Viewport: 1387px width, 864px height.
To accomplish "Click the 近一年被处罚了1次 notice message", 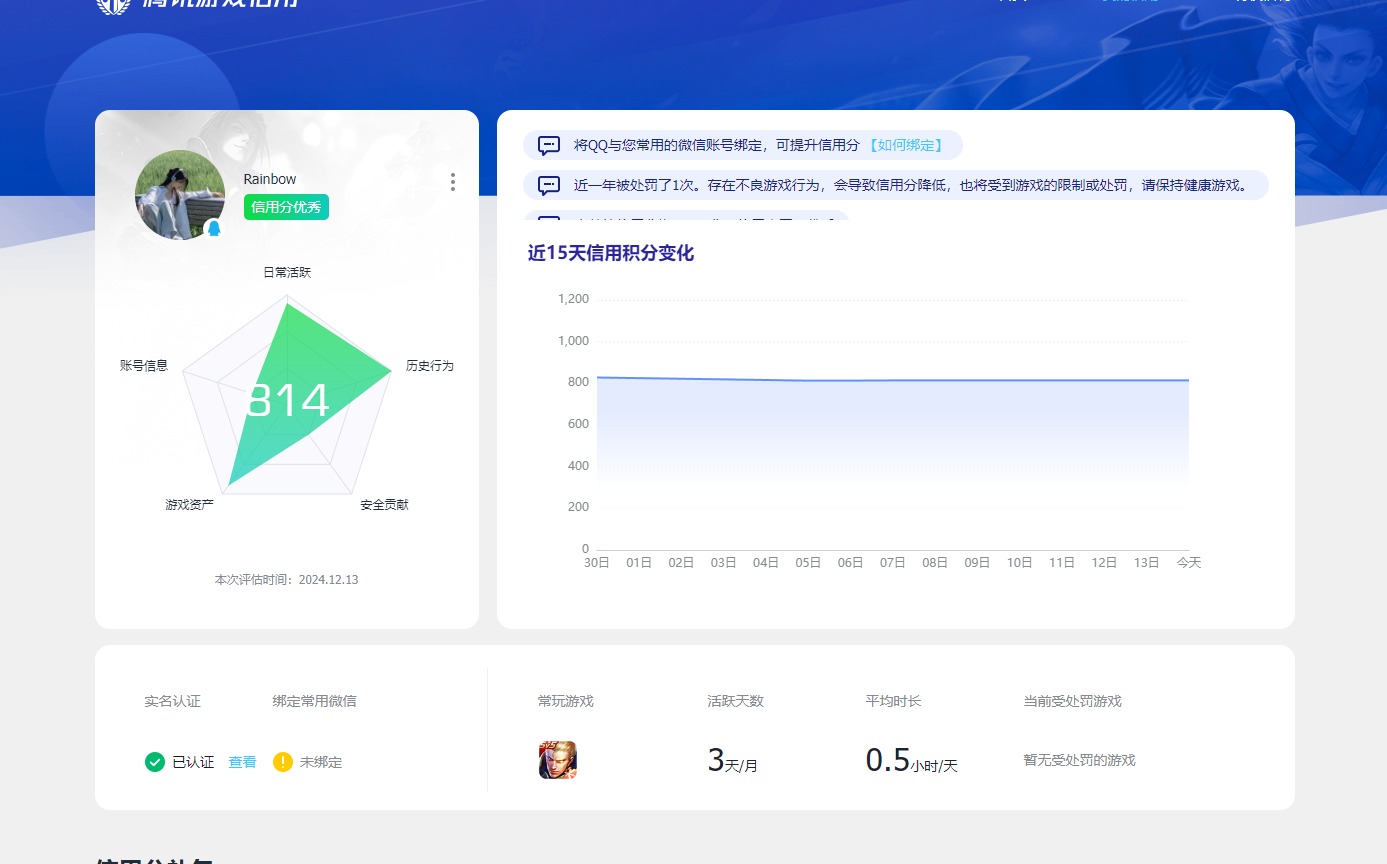I will click(911, 185).
